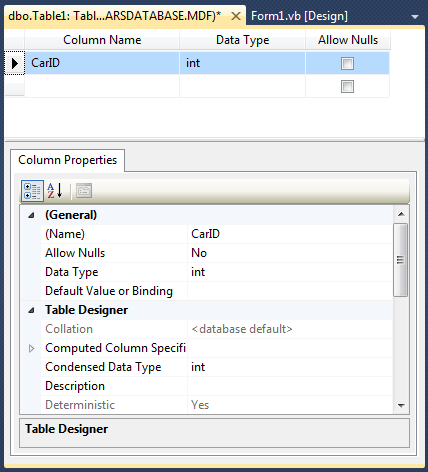Click the empty row's selector cell

click(x=15, y=86)
